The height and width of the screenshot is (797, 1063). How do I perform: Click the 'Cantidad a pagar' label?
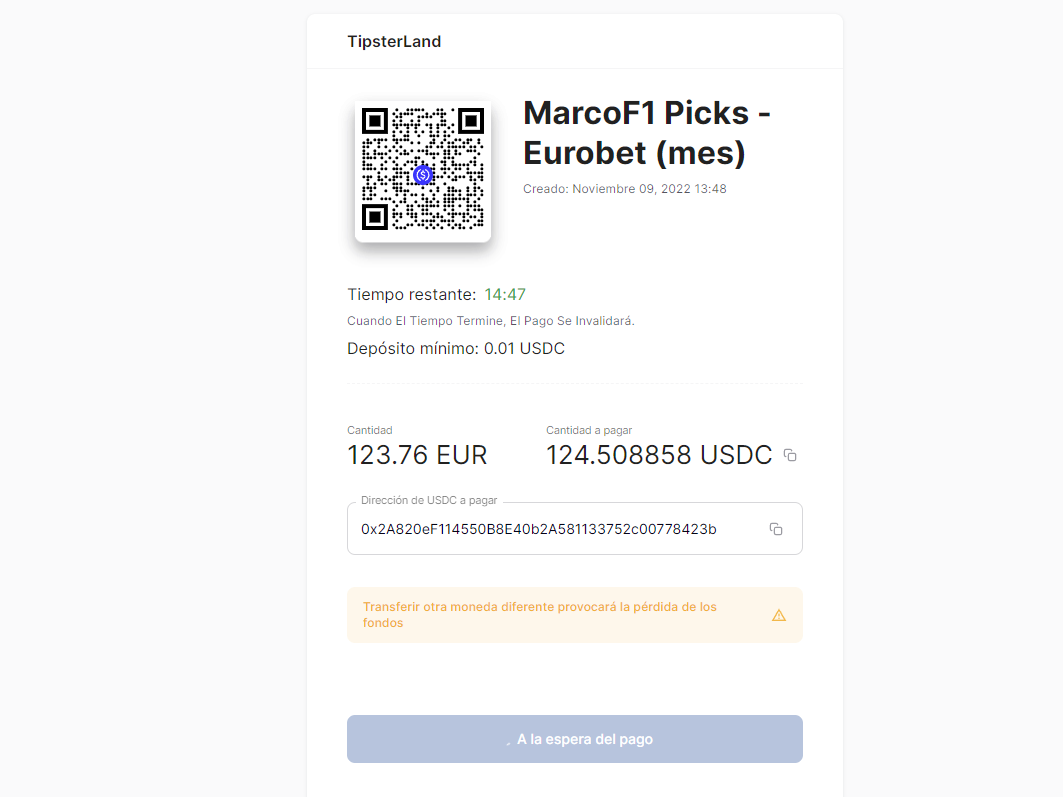pyautogui.click(x=589, y=430)
